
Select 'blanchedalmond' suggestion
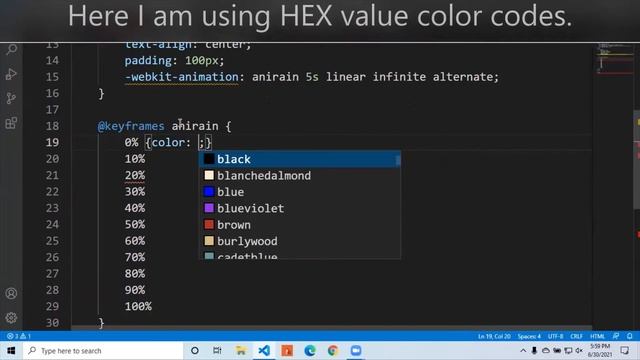click(x=300, y=176)
